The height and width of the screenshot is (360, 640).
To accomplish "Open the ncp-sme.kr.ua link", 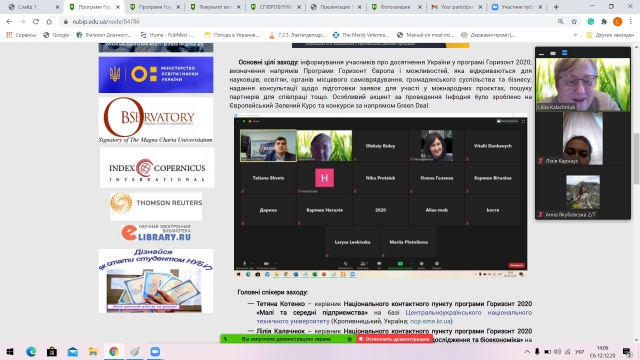I will 430,321.
